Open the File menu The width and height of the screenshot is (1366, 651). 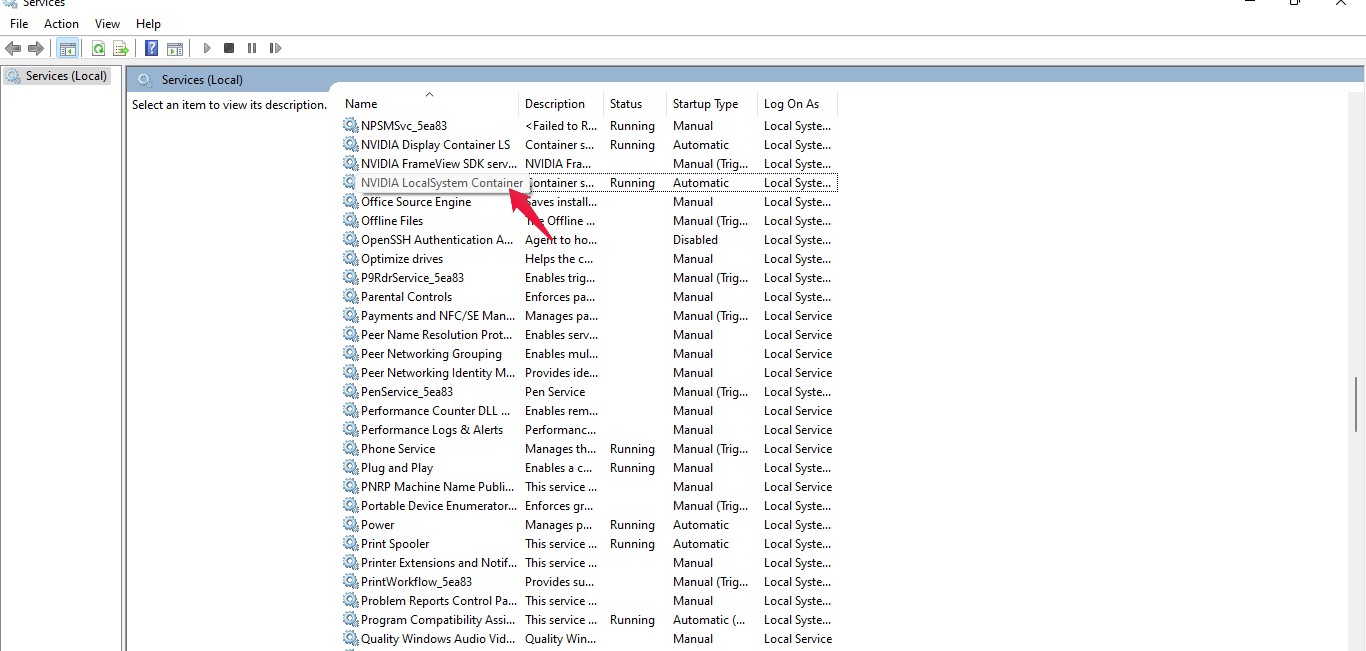[19, 24]
